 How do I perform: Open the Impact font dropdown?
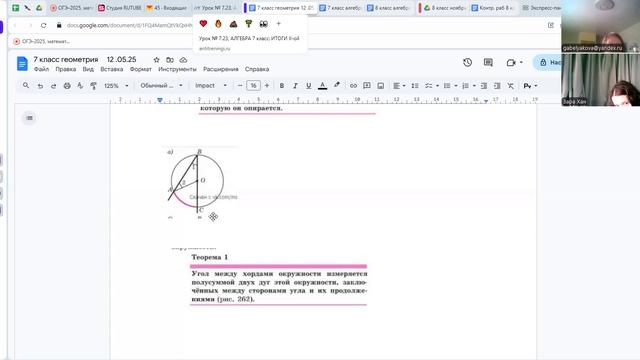point(211,86)
